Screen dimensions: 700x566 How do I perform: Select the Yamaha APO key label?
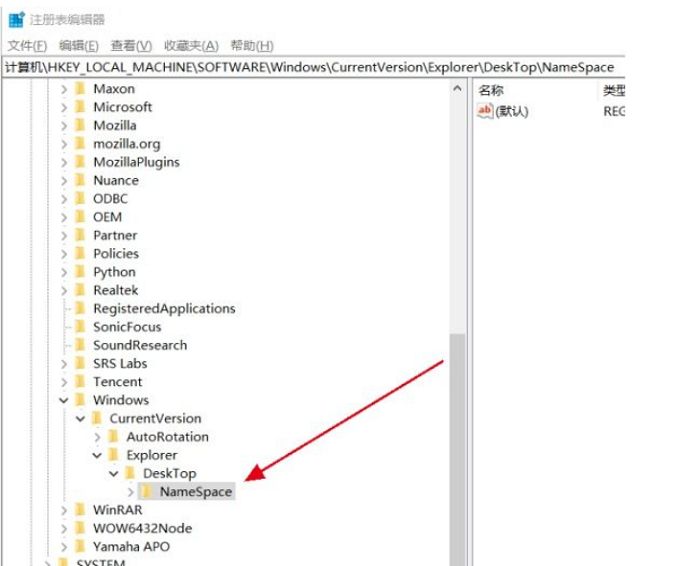(131, 547)
